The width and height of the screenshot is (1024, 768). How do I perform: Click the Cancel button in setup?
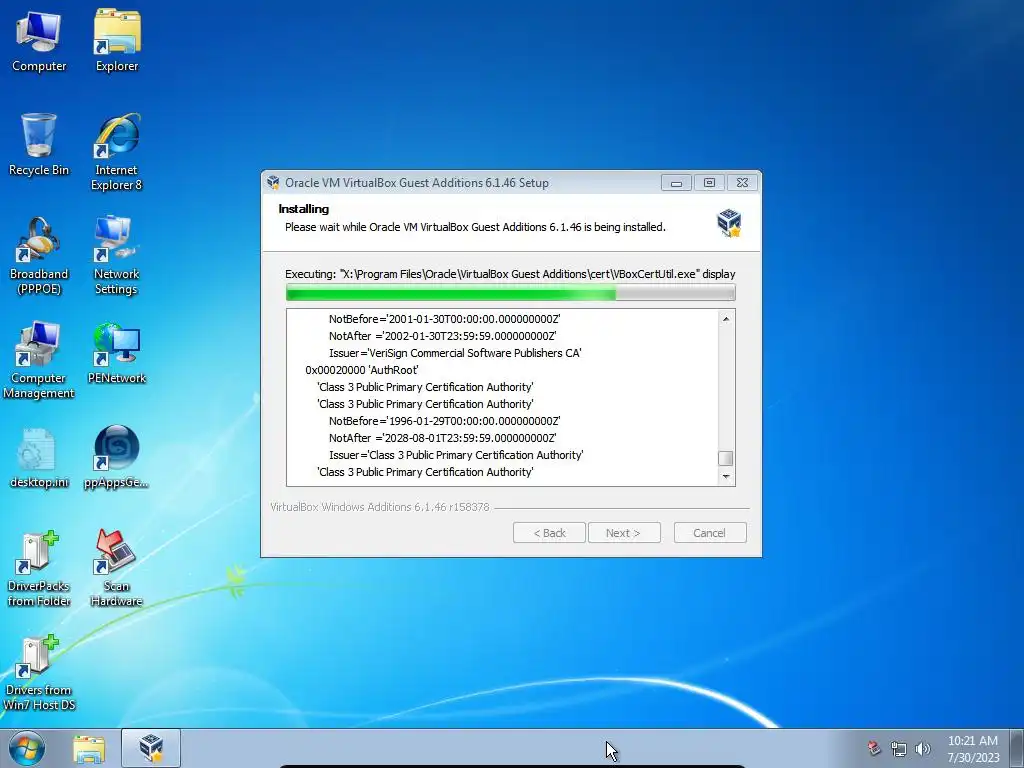(710, 533)
